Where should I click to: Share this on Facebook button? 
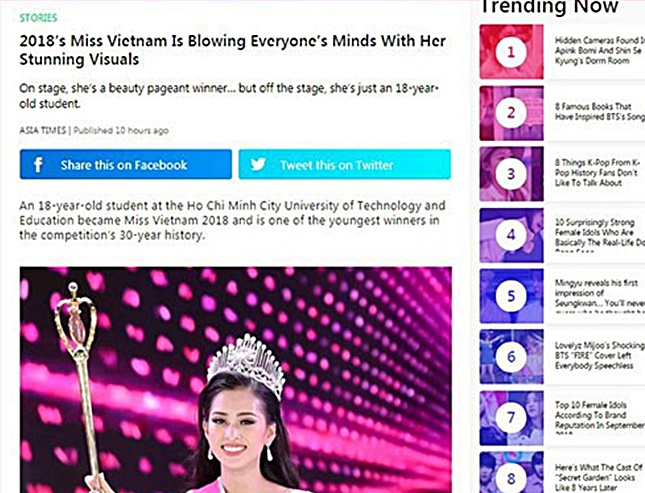(x=125, y=164)
